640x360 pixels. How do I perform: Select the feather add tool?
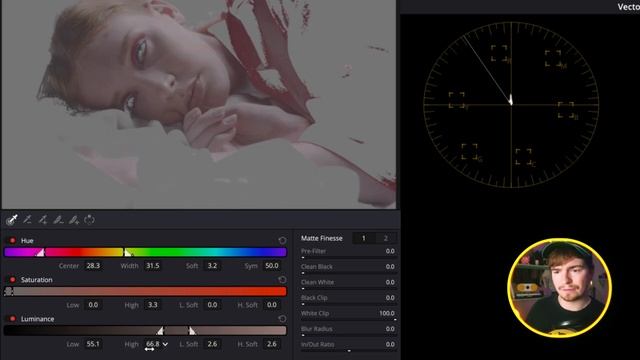(74, 220)
